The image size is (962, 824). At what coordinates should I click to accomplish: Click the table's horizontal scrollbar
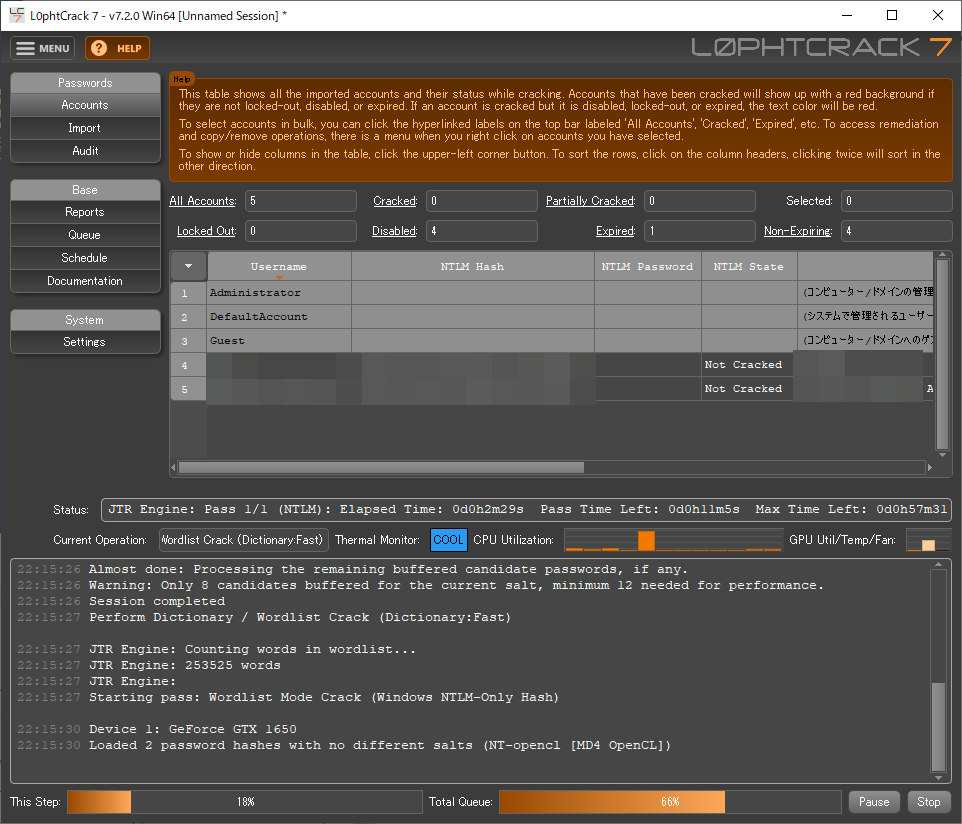(380, 467)
